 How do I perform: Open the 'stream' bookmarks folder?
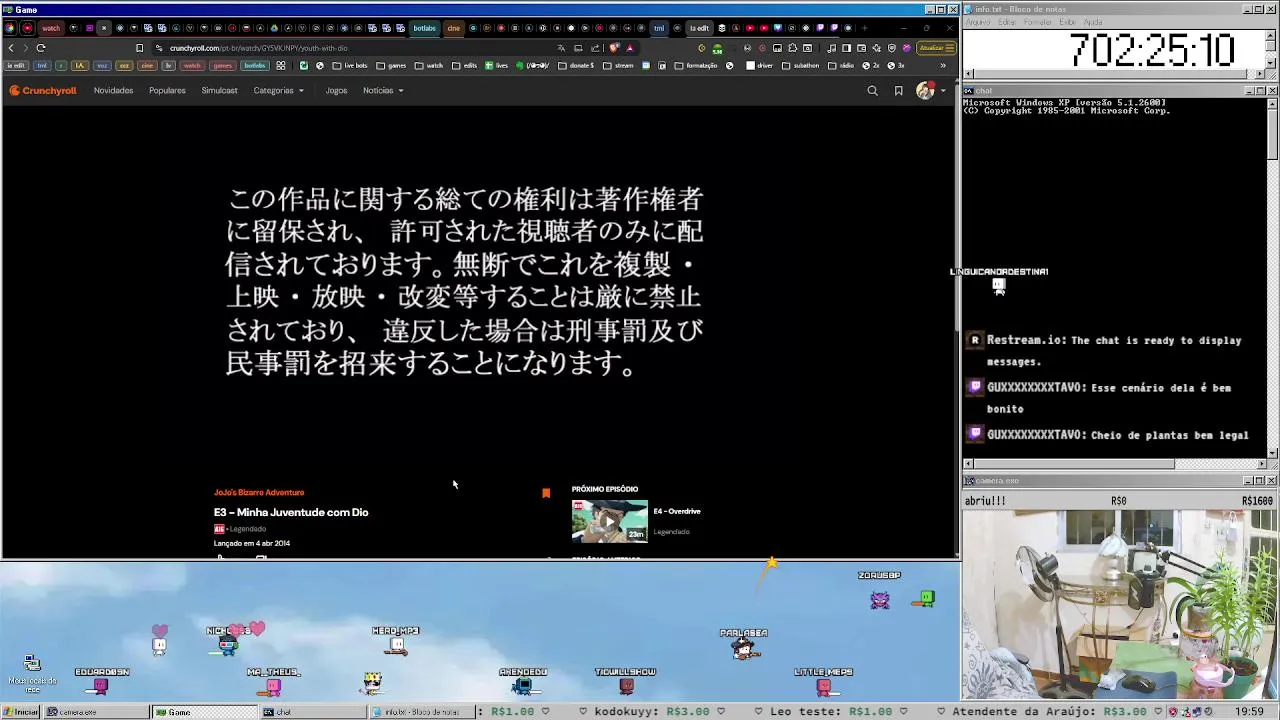point(618,66)
